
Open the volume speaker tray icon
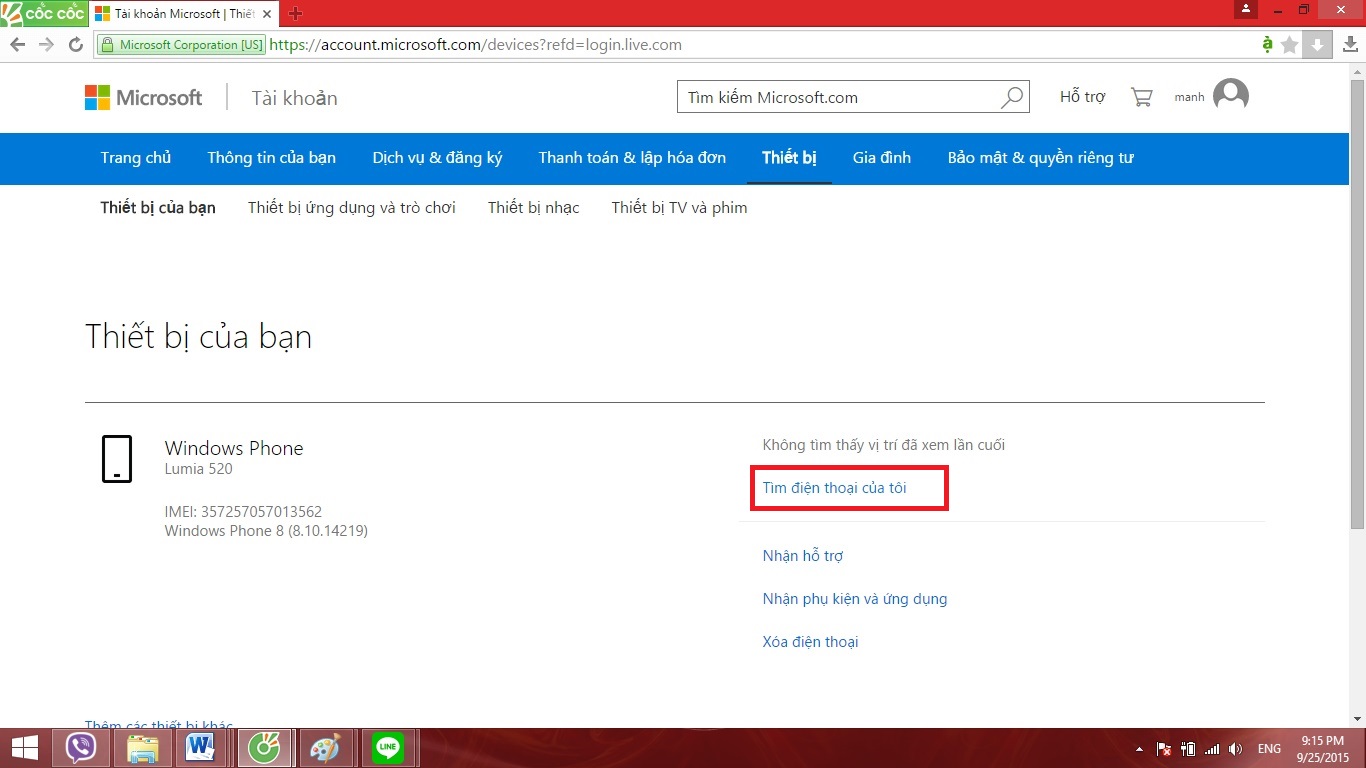(1236, 749)
